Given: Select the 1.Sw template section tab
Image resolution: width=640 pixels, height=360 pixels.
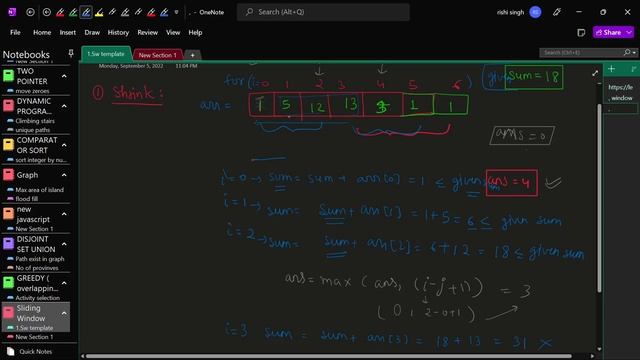Looking at the screenshot, I should coord(106,54).
